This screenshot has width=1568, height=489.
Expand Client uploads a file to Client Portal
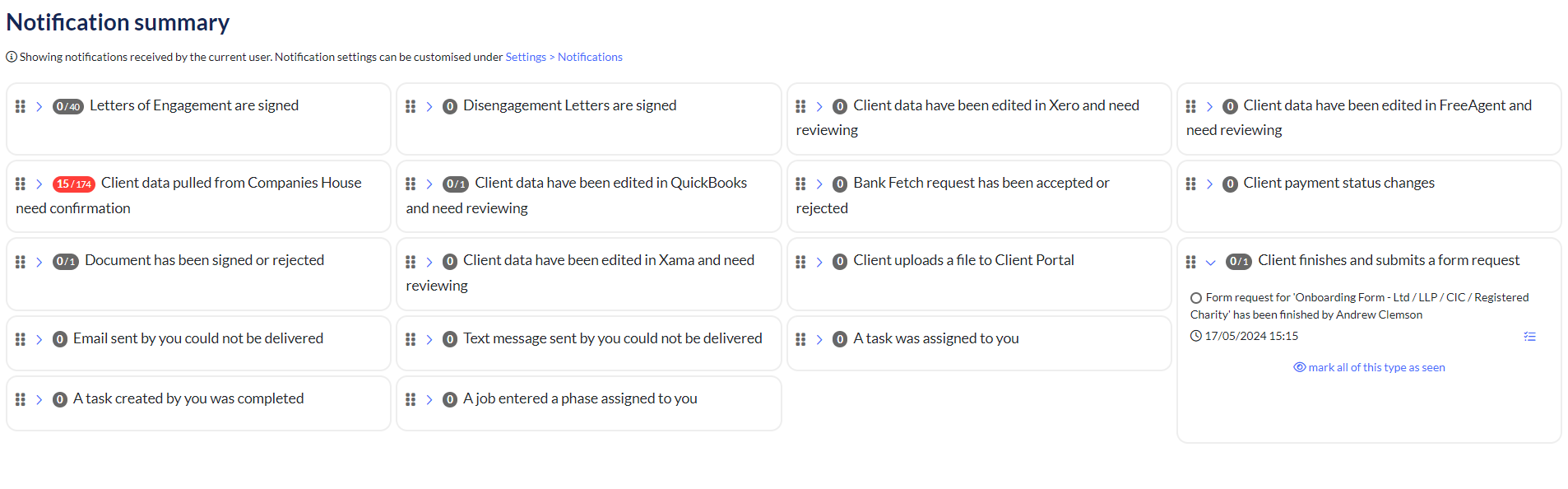[x=819, y=262]
